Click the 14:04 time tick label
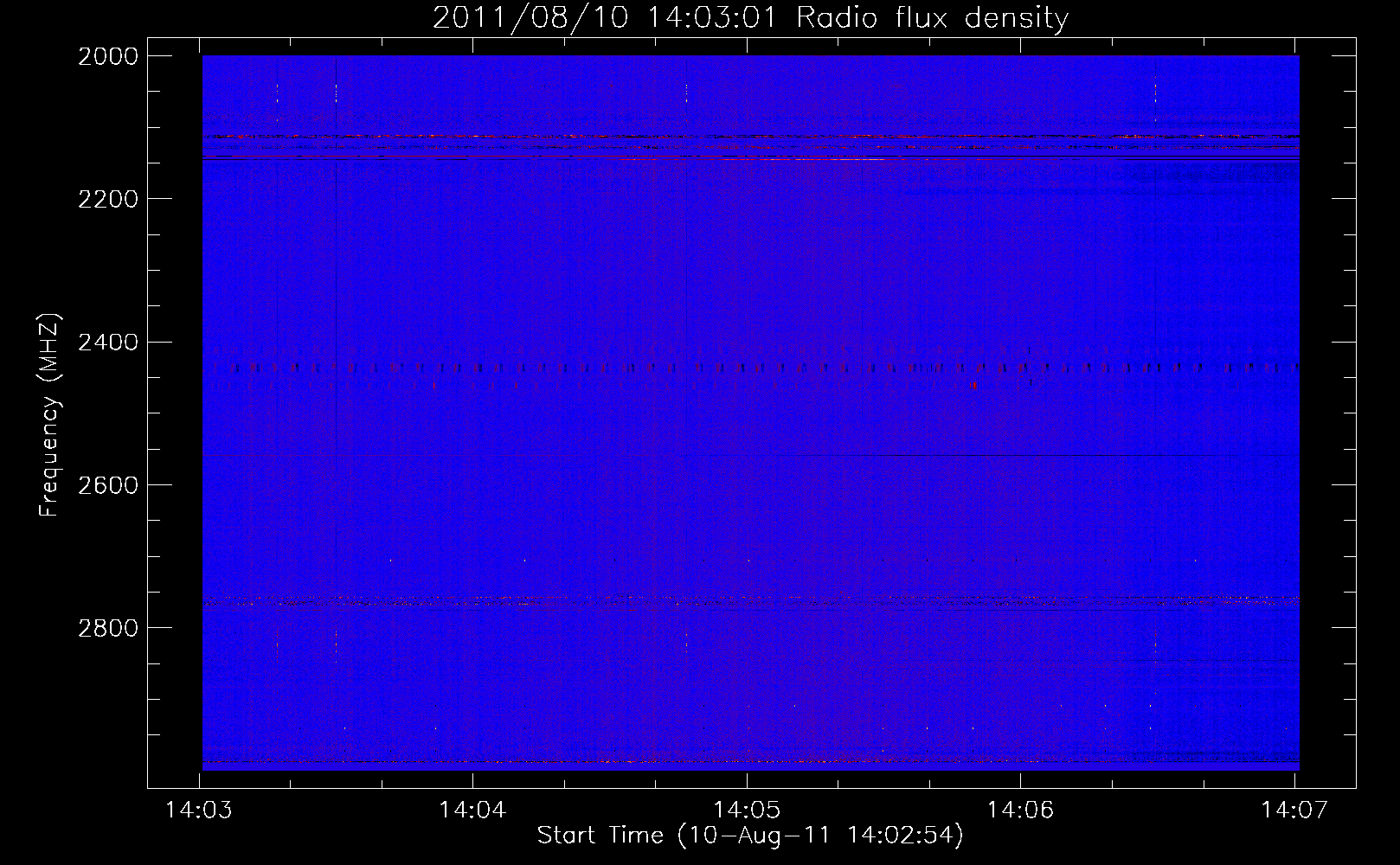 pos(472,811)
